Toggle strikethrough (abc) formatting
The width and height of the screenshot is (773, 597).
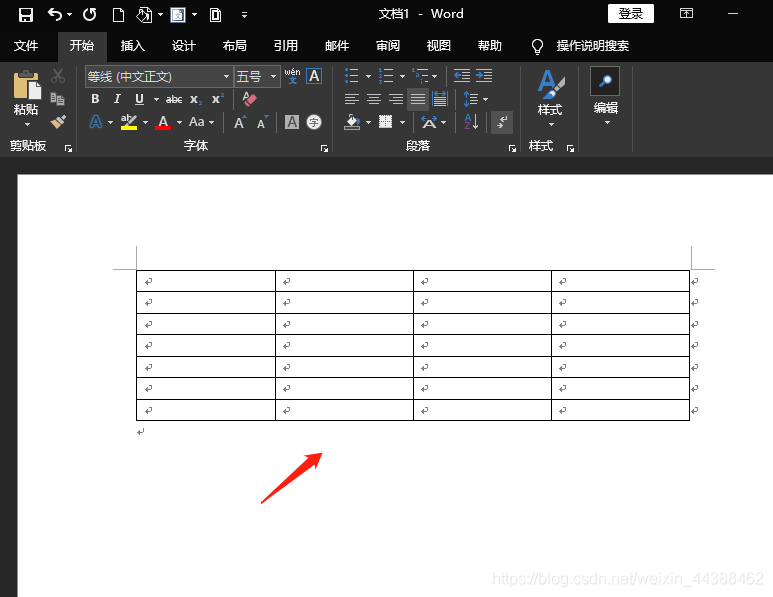[174, 100]
